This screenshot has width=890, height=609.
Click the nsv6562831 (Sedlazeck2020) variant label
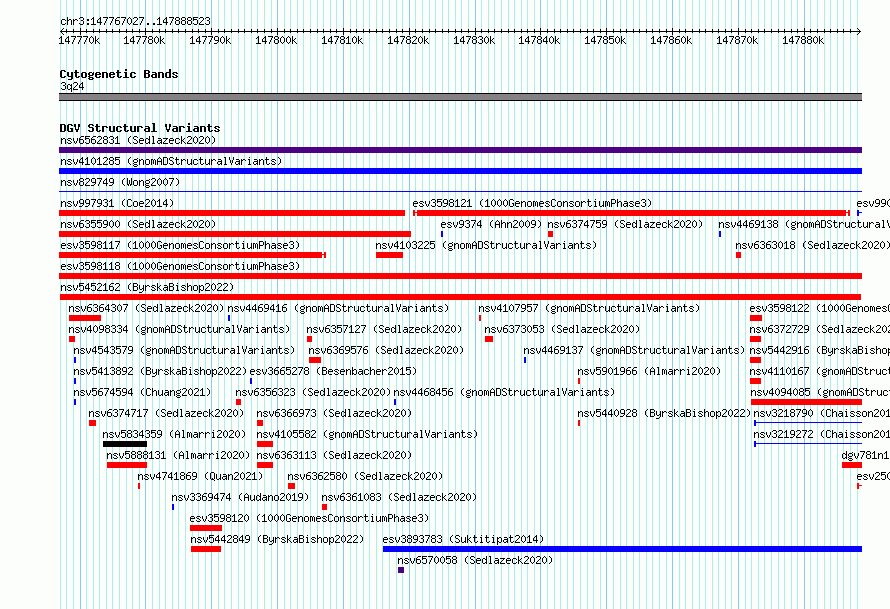tap(138, 140)
